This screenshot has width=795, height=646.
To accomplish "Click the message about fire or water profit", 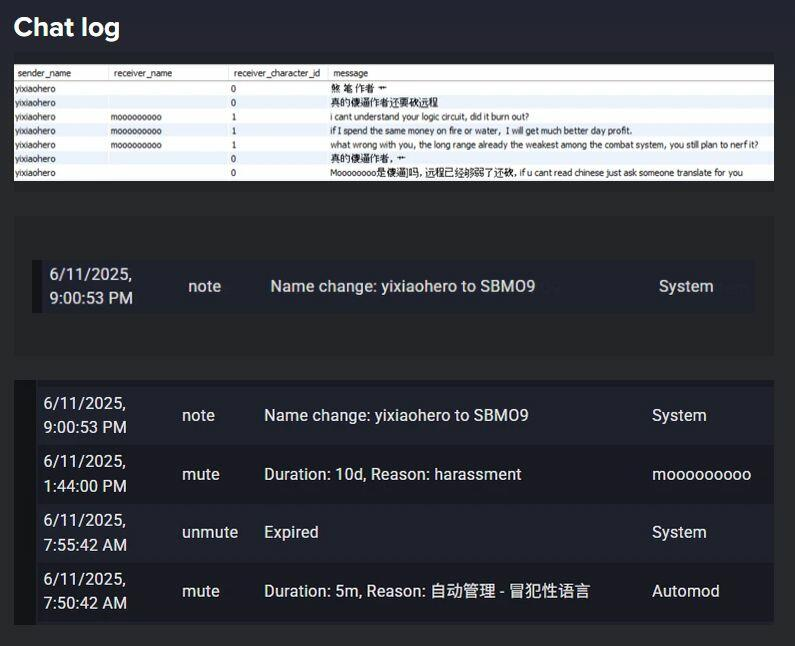I will pos(481,131).
